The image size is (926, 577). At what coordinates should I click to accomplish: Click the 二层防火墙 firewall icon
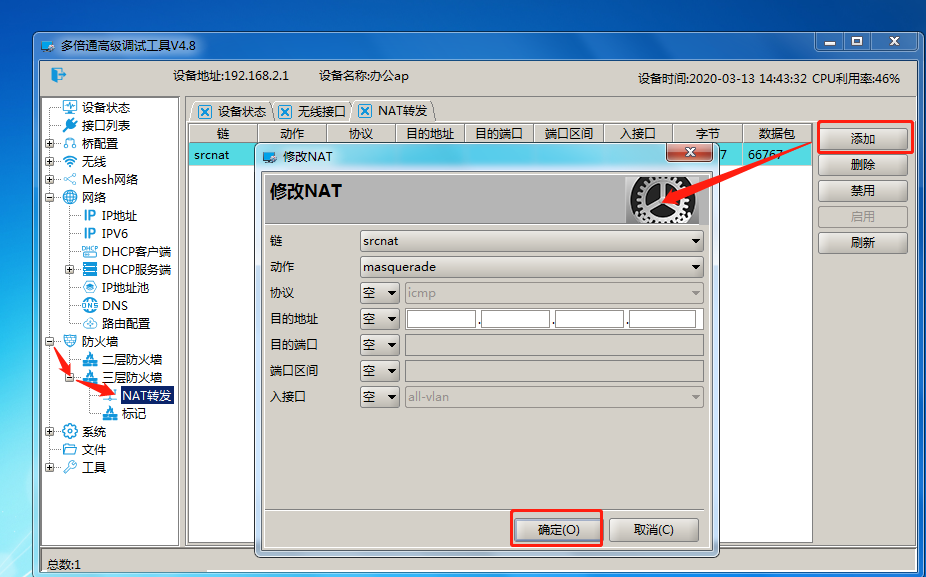pos(90,359)
